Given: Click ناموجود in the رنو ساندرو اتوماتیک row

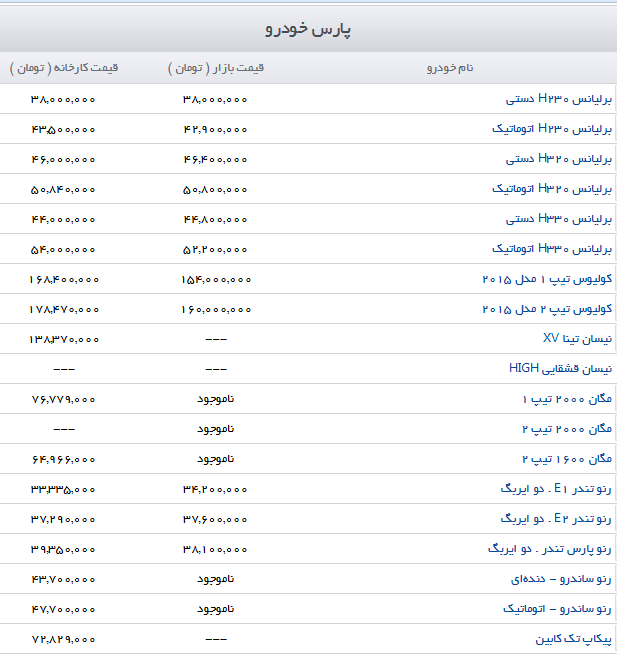Looking at the screenshot, I should 216,609.
